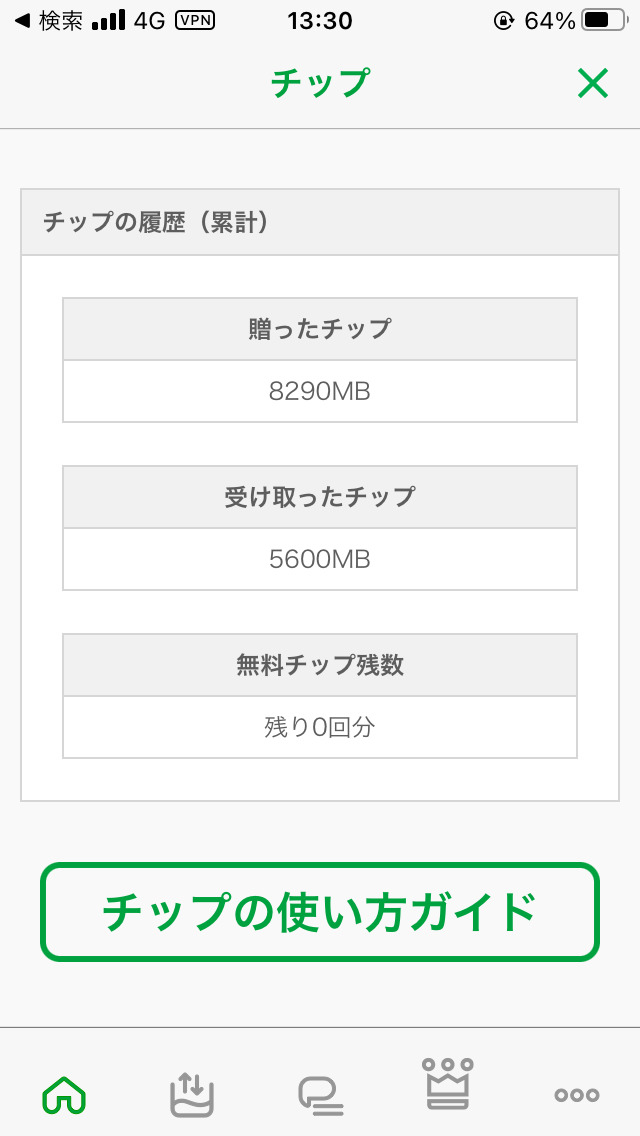Select the 贈ったチップ header cell
Screen dimensions: 640x1136
(320, 329)
